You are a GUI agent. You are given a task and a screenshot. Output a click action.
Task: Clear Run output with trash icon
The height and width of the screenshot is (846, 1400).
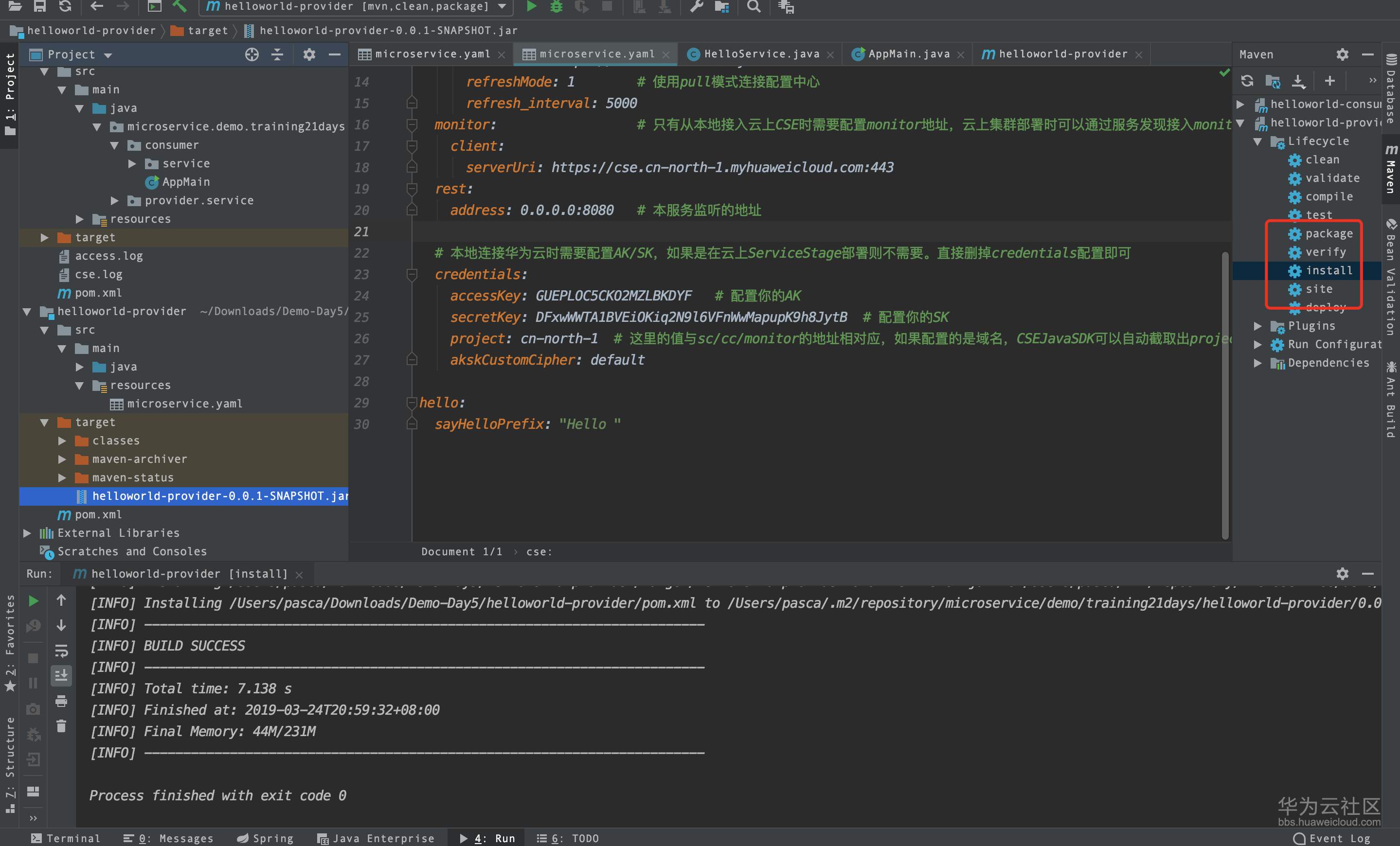coord(61,725)
